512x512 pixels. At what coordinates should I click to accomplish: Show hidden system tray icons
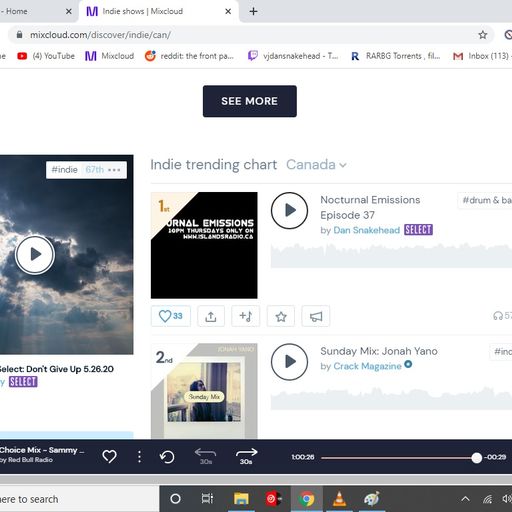pos(465,499)
